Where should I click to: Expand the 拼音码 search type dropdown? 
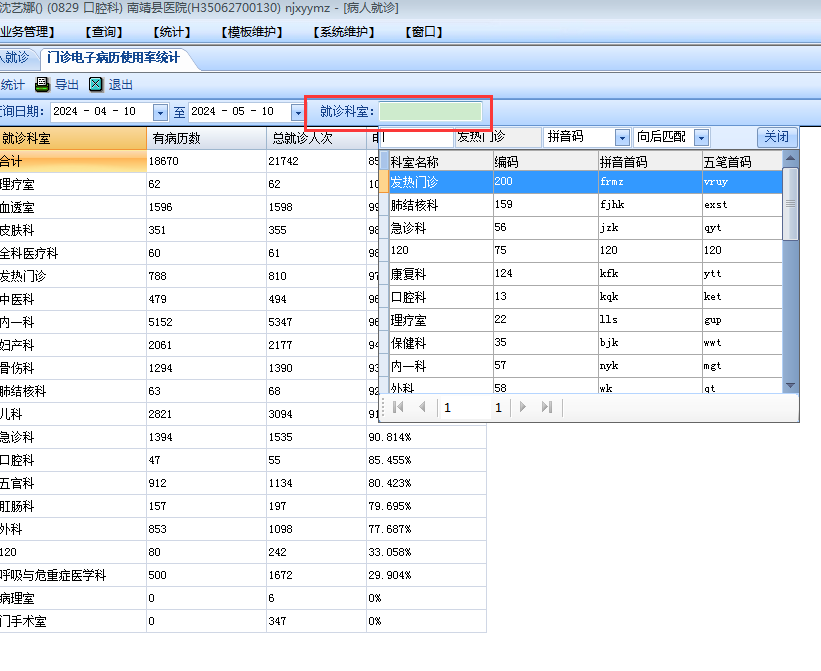tap(622, 138)
